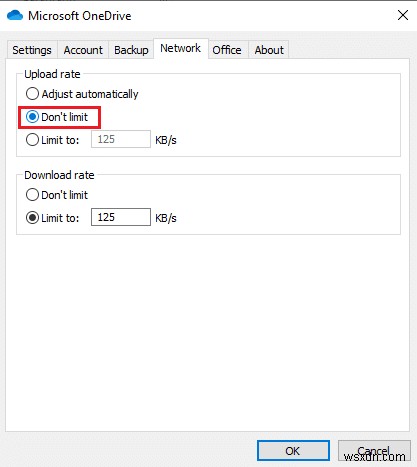Screen dimensions: 417x467
Task: Click the Download rate group label
Action: pos(59,175)
